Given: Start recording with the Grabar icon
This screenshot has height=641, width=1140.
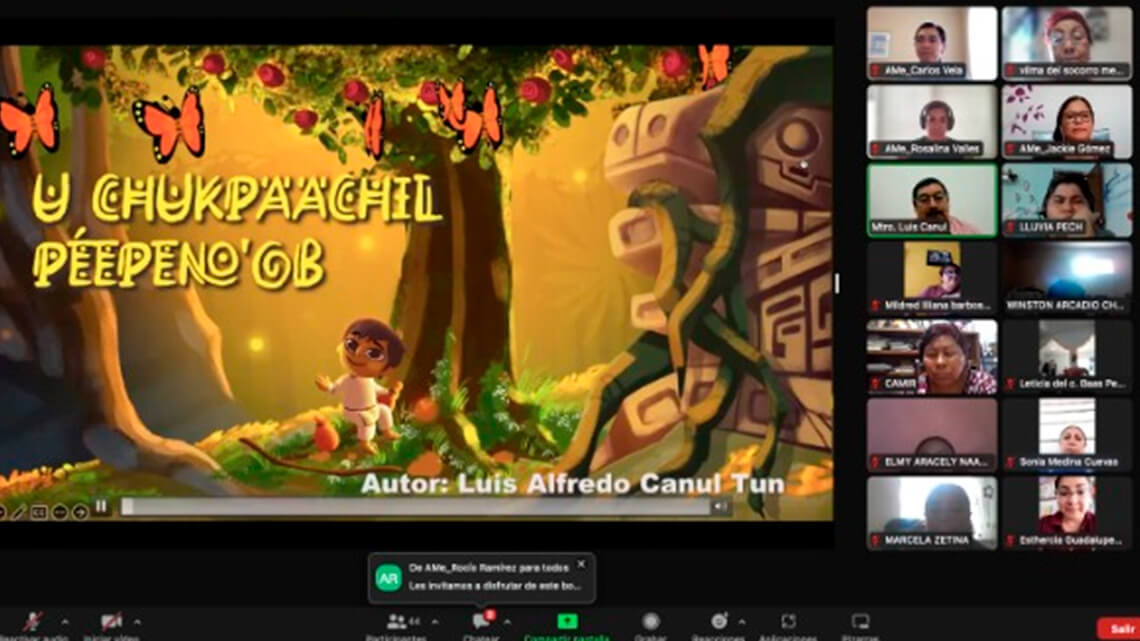Looking at the screenshot, I should pyautogui.click(x=651, y=622).
